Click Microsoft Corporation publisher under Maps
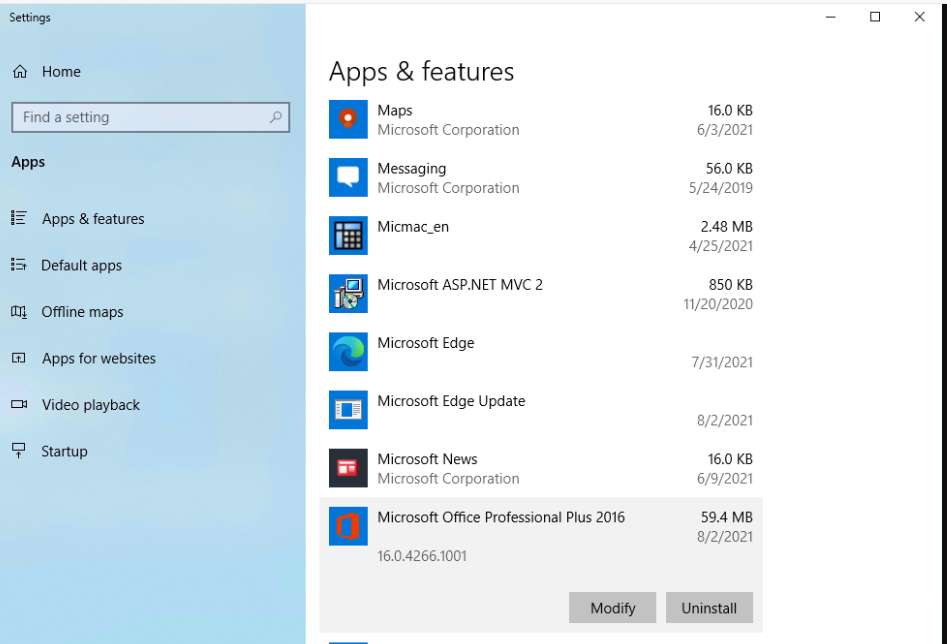 [448, 130]
